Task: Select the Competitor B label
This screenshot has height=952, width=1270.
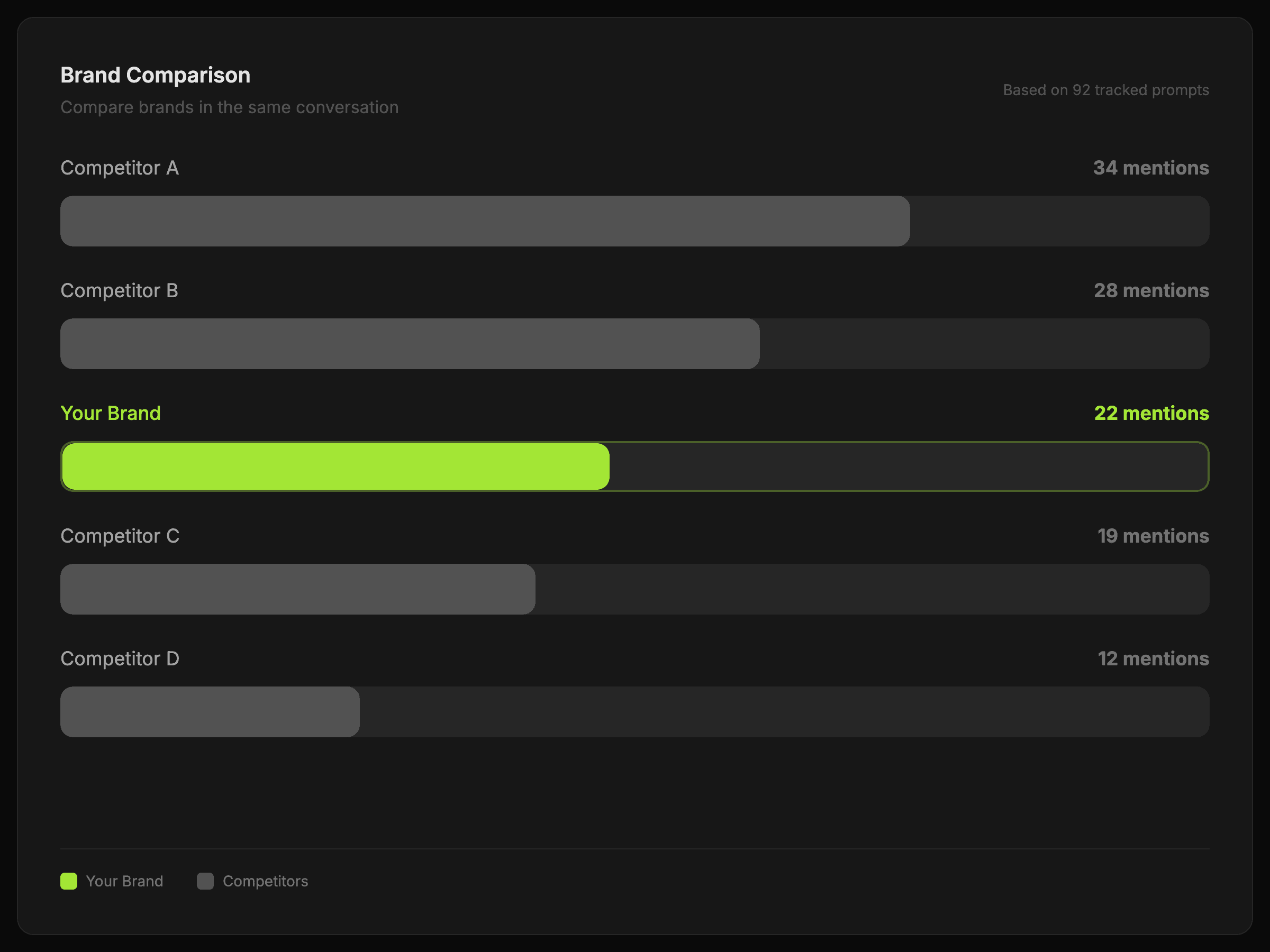Action: [120, 291]
